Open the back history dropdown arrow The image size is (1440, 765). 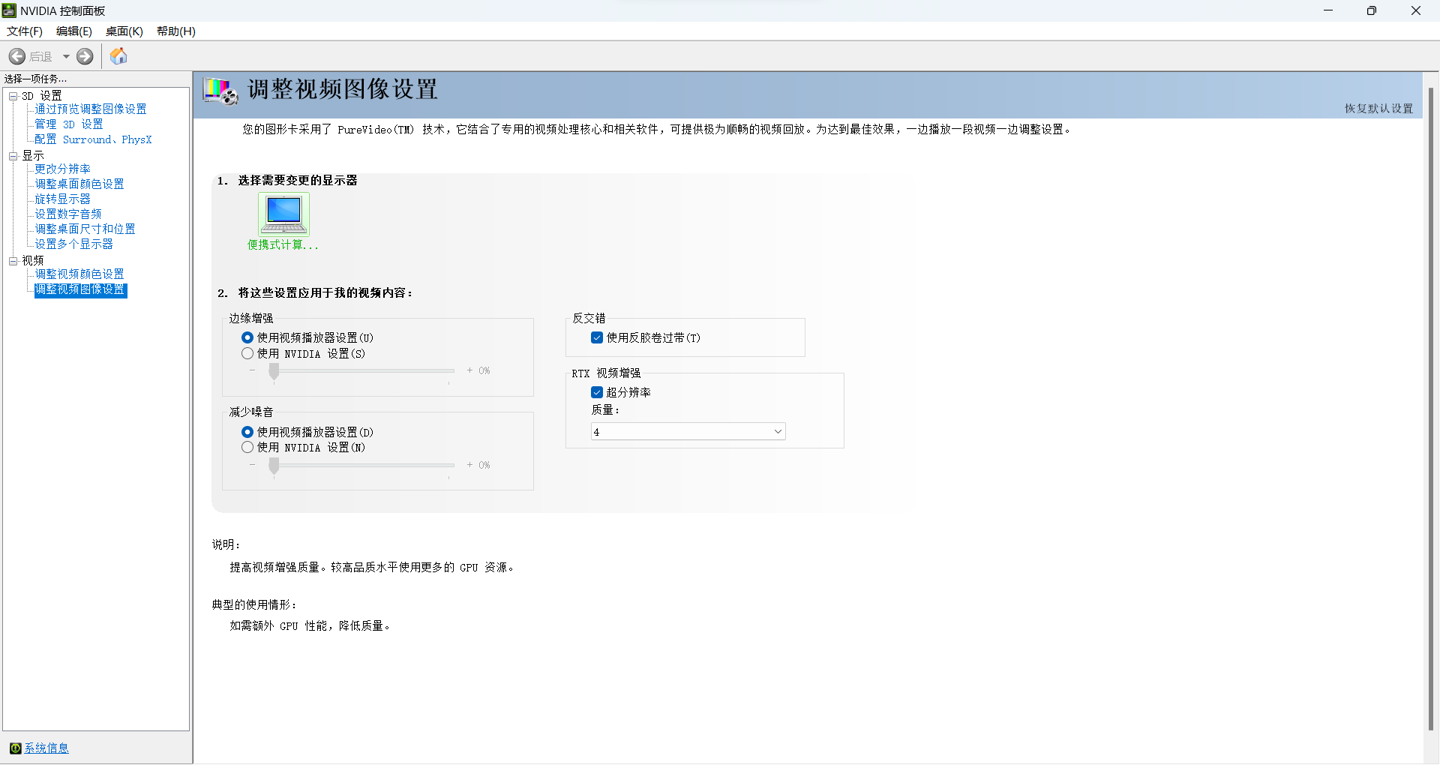[x=66, y=56]
